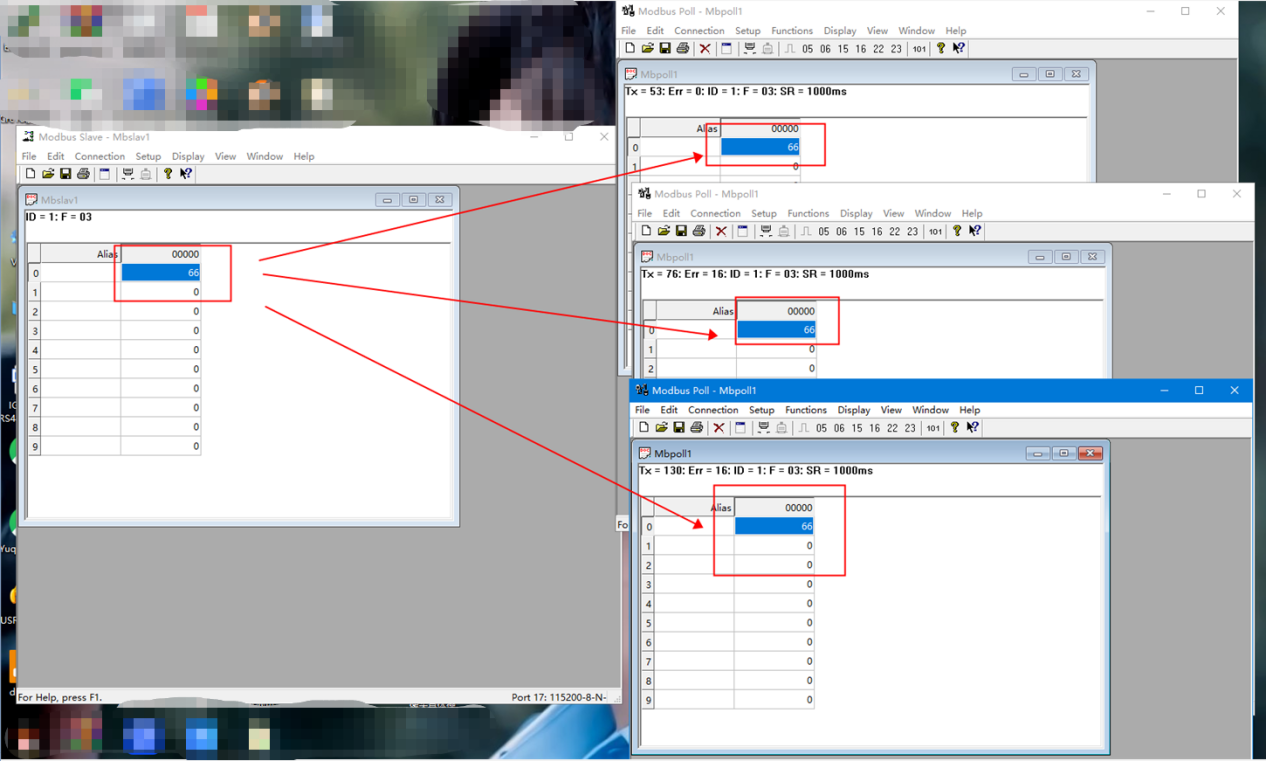Click New document icon in Modbus Slave toolbar

click(30, 174)
